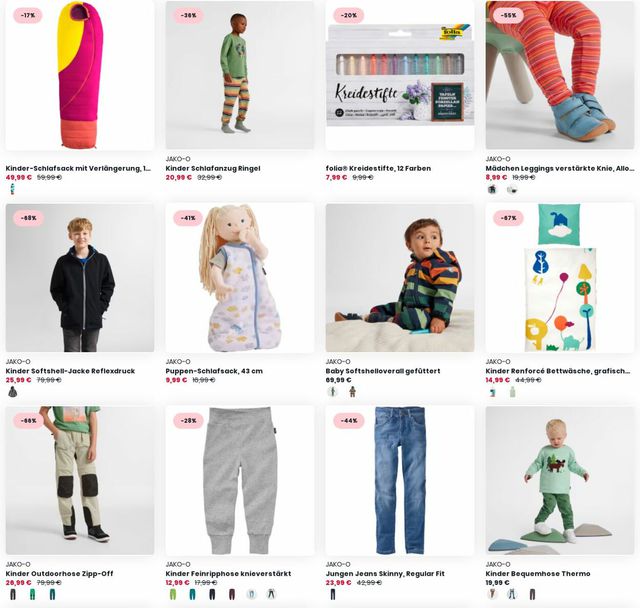
Task: Open the folia Kreidestifte product image
Action: click(x=400, y=75)
